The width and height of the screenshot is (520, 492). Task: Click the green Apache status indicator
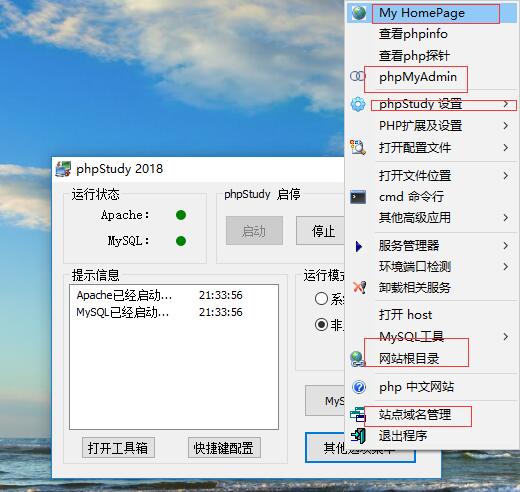181,215
